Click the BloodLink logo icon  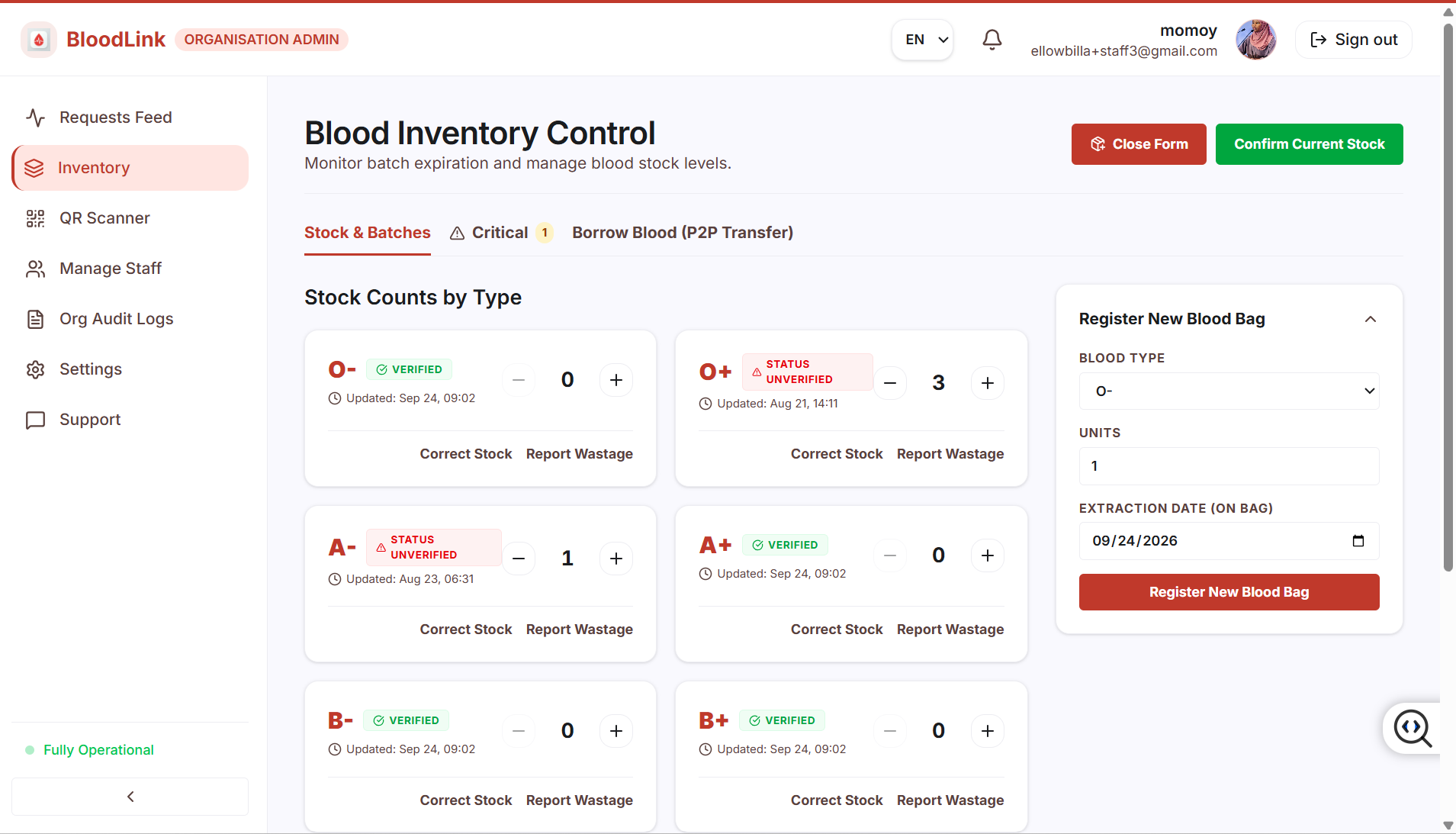pos(39,40)
